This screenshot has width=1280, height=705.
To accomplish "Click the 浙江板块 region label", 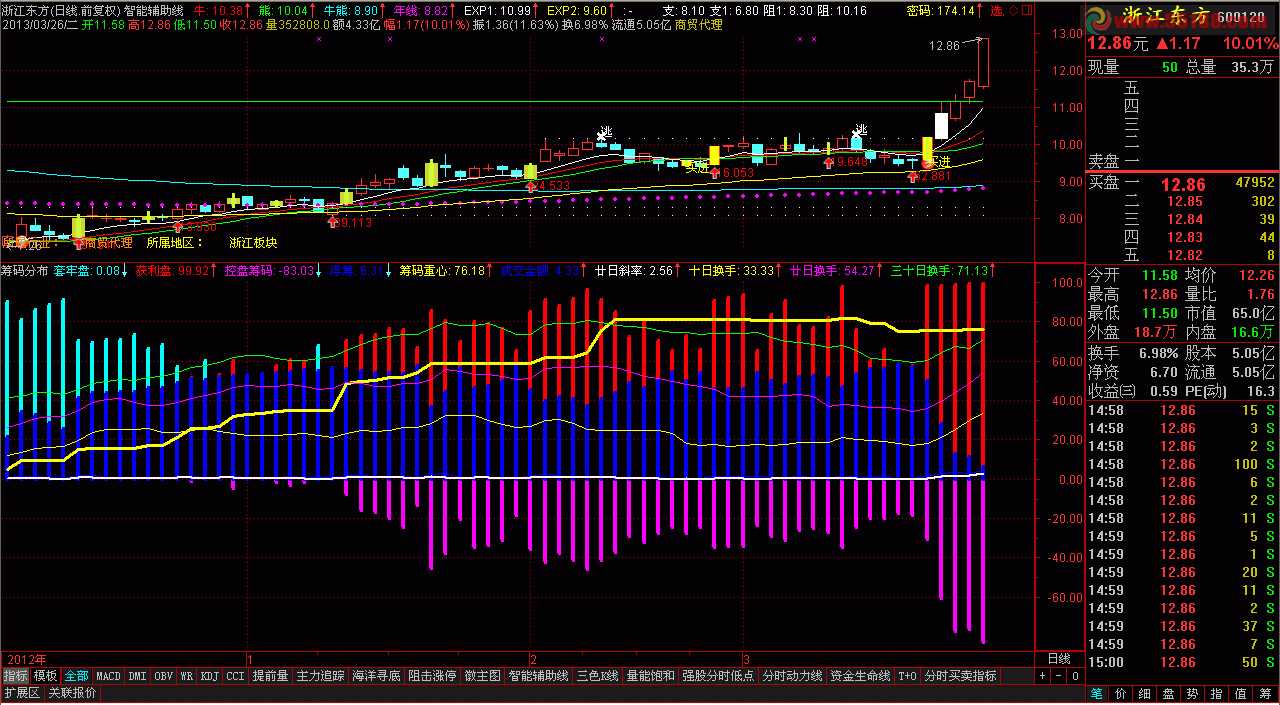I will coord(253,242).
